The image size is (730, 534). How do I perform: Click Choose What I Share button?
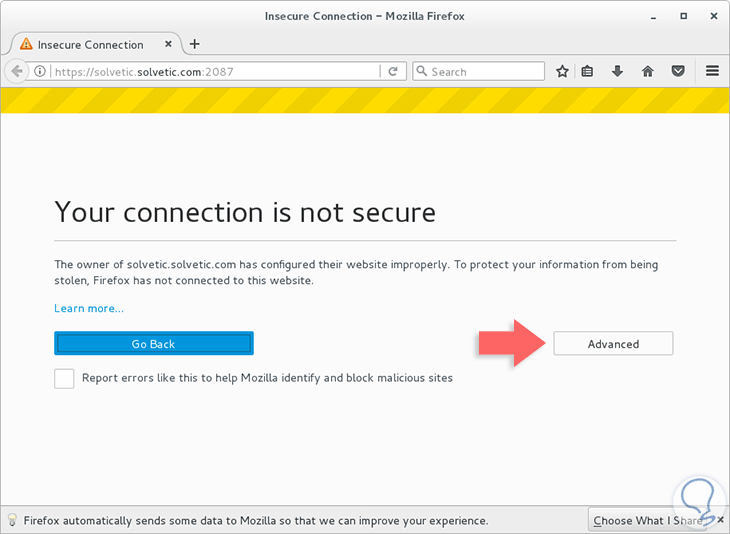click(647, 520)
